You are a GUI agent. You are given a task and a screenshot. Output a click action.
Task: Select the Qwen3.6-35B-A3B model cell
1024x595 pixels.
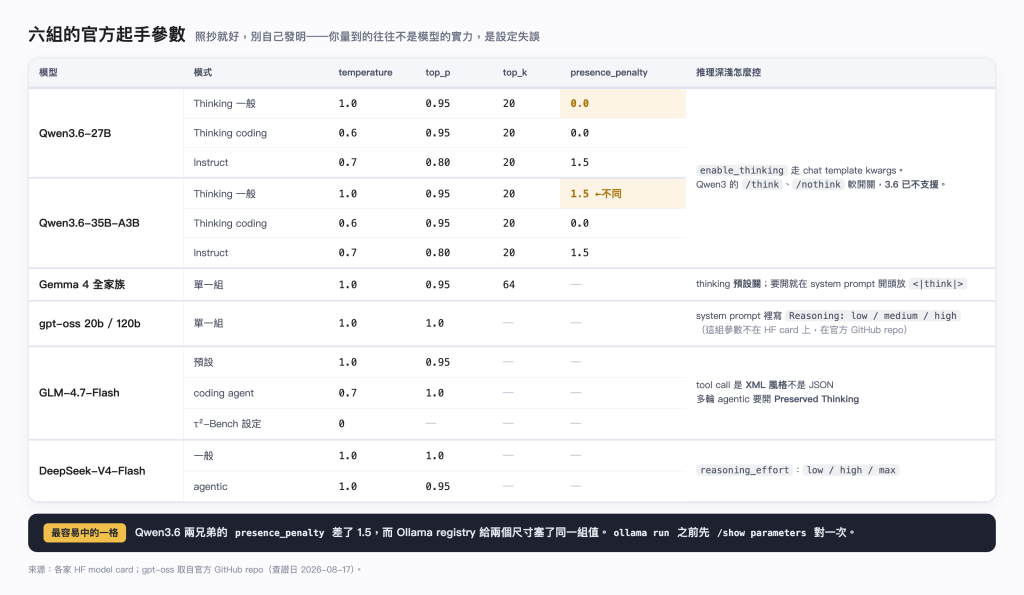coord(106,223)
